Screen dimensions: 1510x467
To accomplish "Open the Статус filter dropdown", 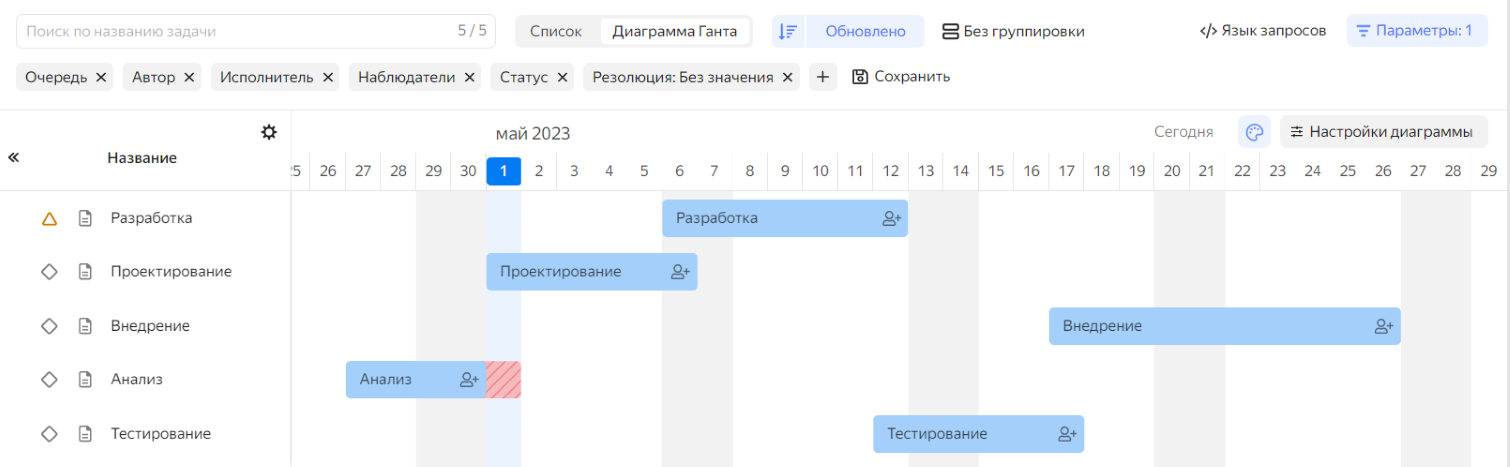I will click(x=523, y=77).
